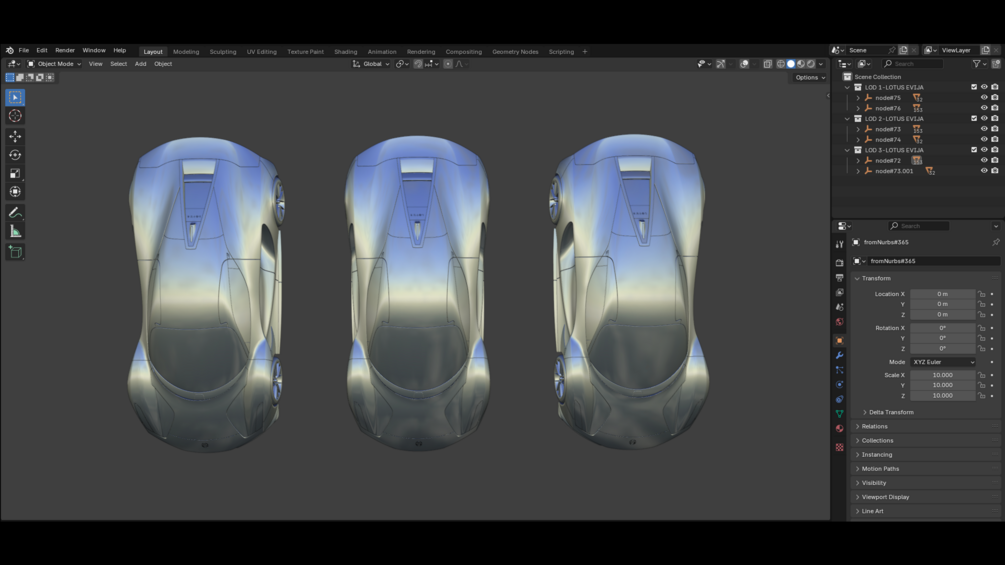Switch to the UV Editing workspace tab
This screenshot has height=565, width=1005.
pyautogui.click(x=262, y=52)
